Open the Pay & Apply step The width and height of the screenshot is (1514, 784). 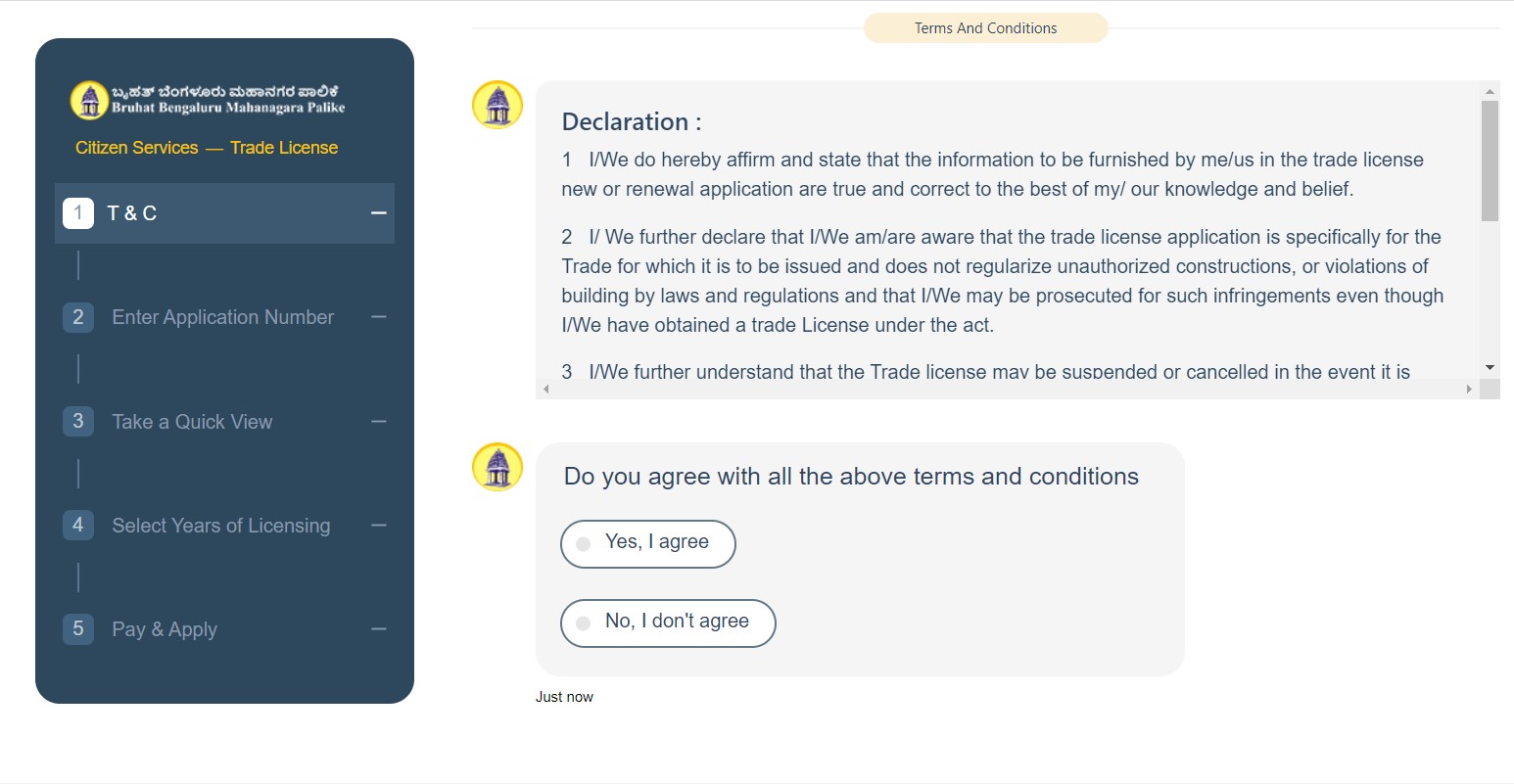click(x=165, y=629)
